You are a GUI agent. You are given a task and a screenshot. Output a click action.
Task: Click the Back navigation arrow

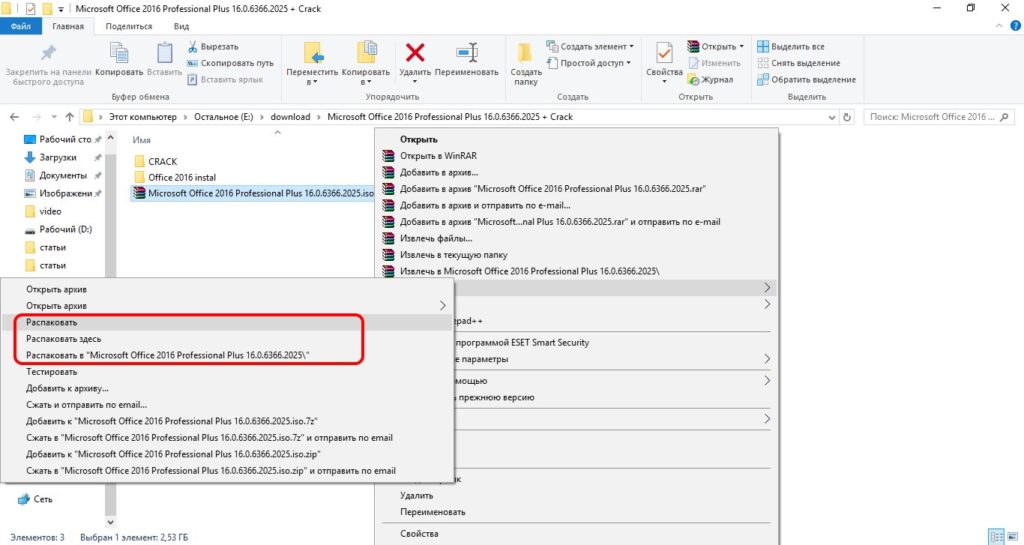(x=14, y=117)
